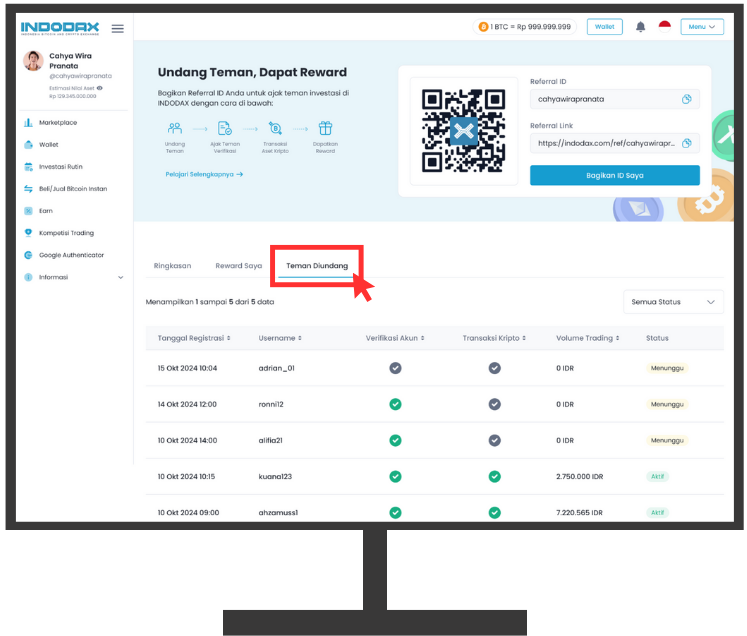
Task: Sort by Volume Trading column
Action: point(587,338)
